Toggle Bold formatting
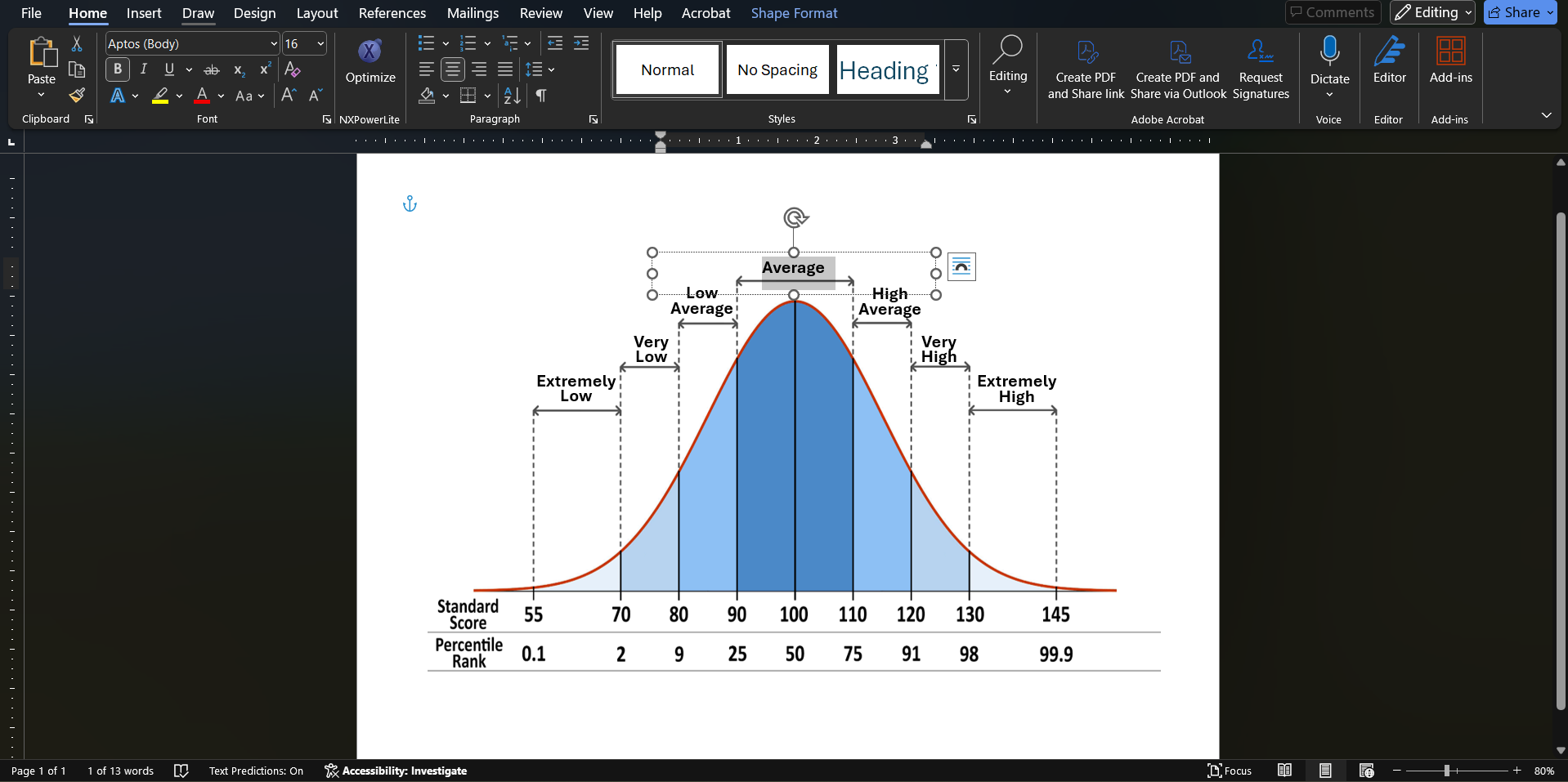 click(x=118, y=69)
